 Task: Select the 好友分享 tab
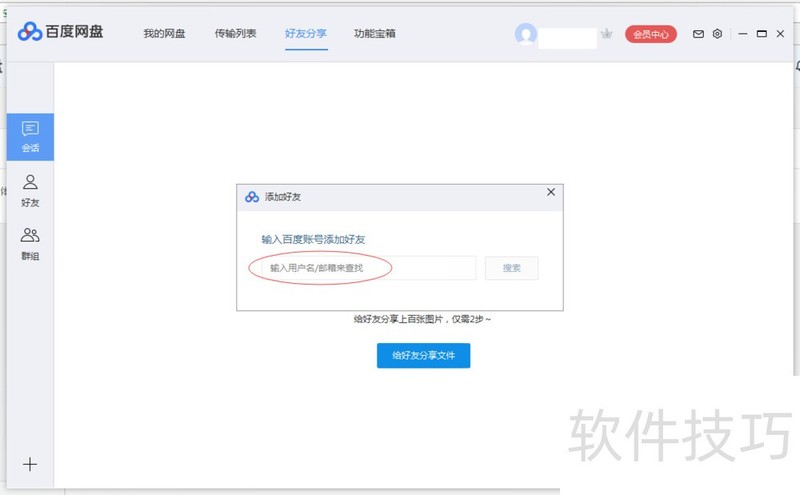[306, 34]
